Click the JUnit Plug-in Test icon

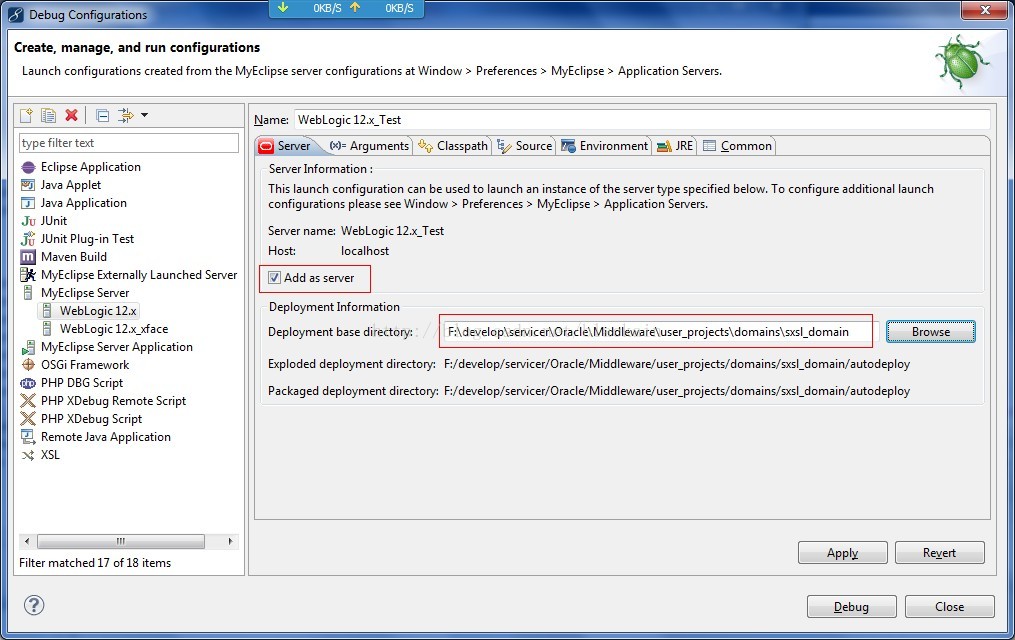click(28, 239)
